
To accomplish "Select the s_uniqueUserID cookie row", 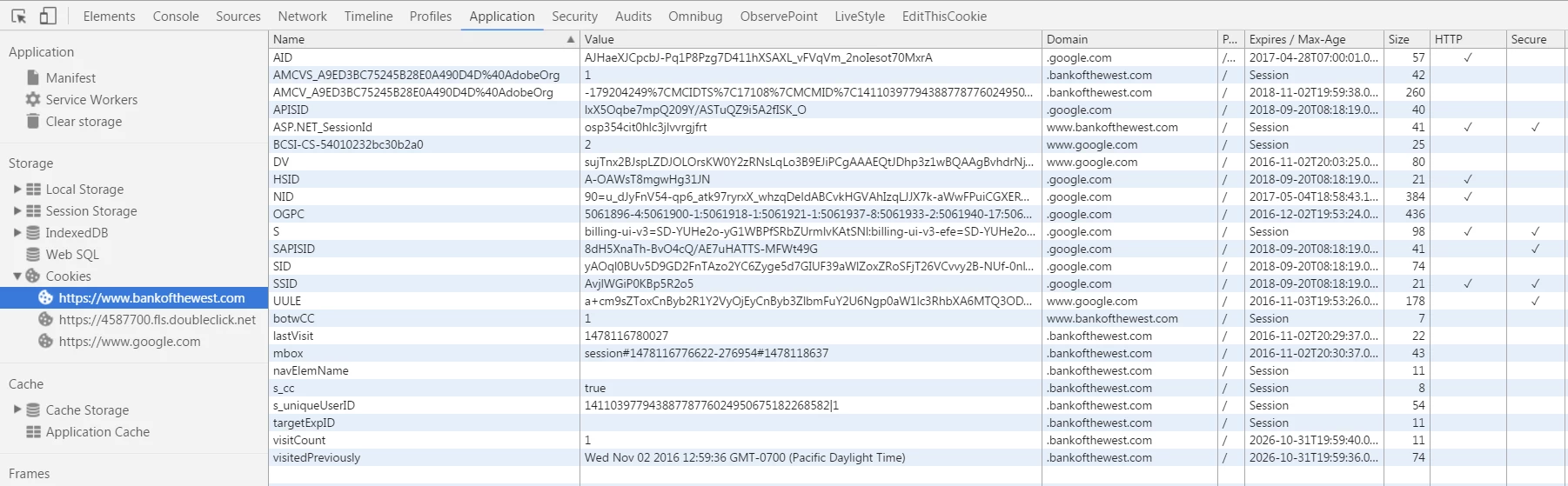I will click(917, 405).
